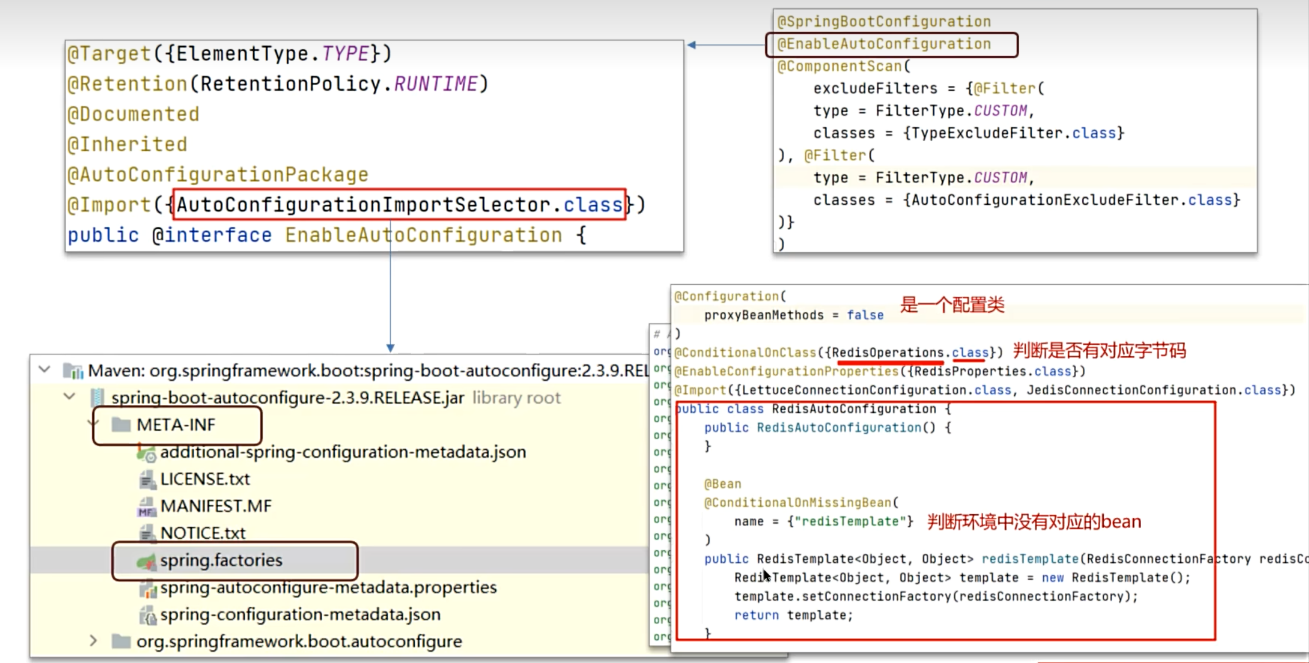Select spring-configuration-metadata.json in the tree

300,615
